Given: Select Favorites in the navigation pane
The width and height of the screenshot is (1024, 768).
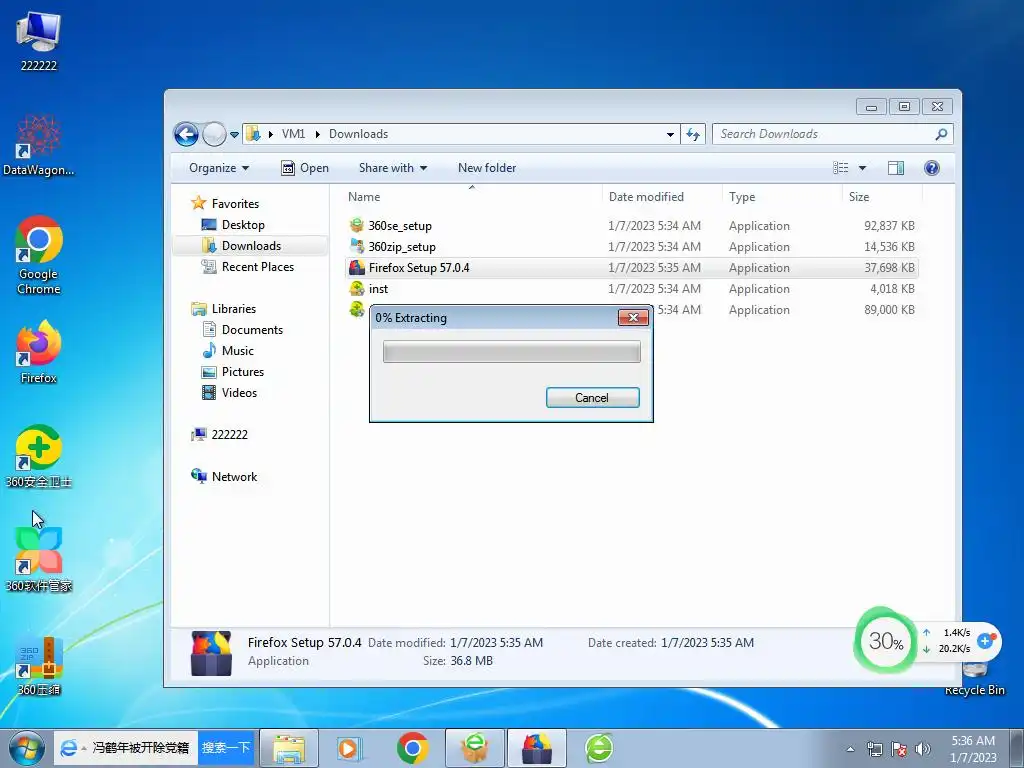Looking at the screenshot, I should pyautogui.click(x=225, y=204).
